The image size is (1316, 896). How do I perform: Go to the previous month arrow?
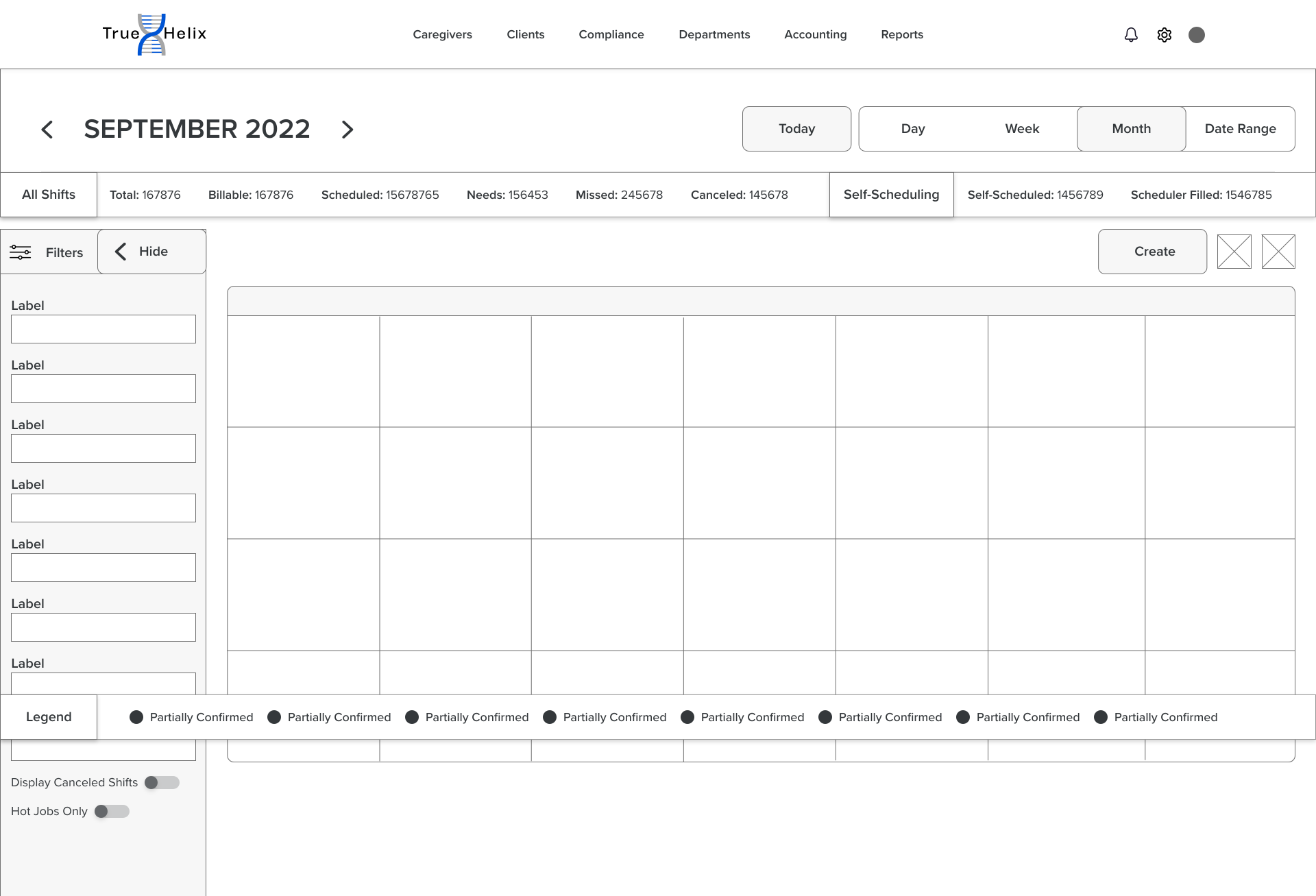point(47,130)
